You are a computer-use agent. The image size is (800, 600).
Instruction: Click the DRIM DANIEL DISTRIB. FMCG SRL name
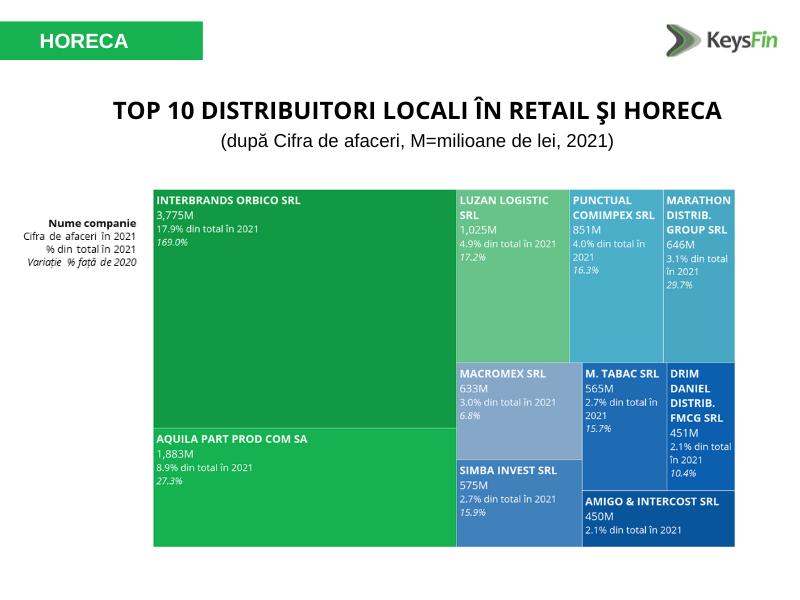pos(696,395)
